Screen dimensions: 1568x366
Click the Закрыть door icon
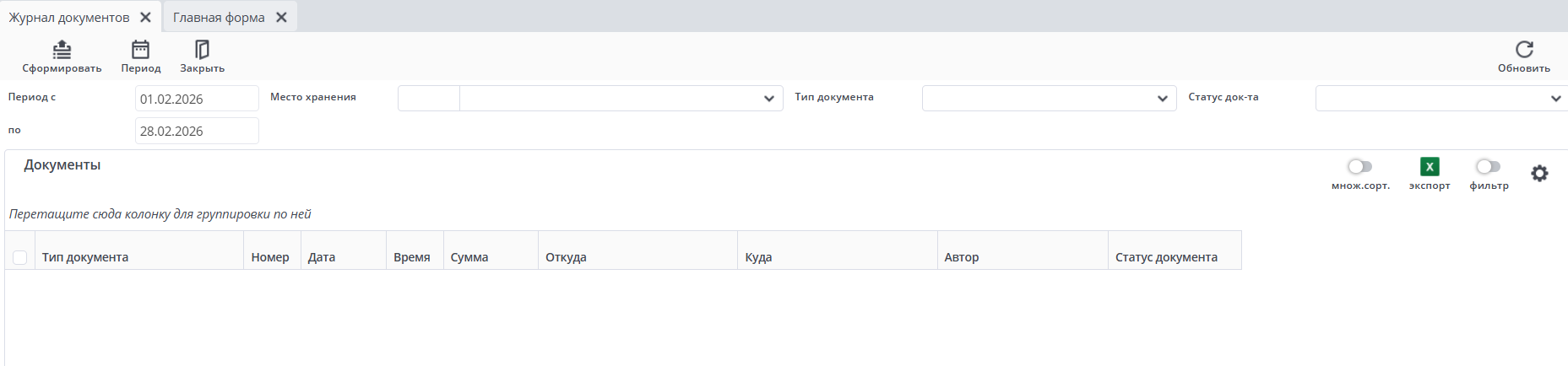pos(202,50)
